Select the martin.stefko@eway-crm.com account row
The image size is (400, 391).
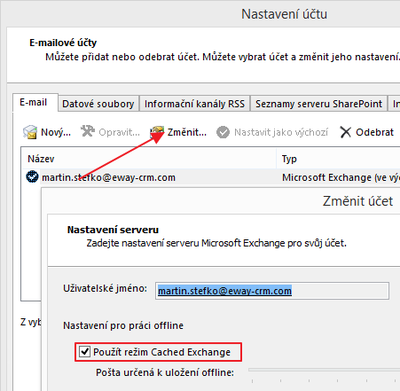[211, 177]
